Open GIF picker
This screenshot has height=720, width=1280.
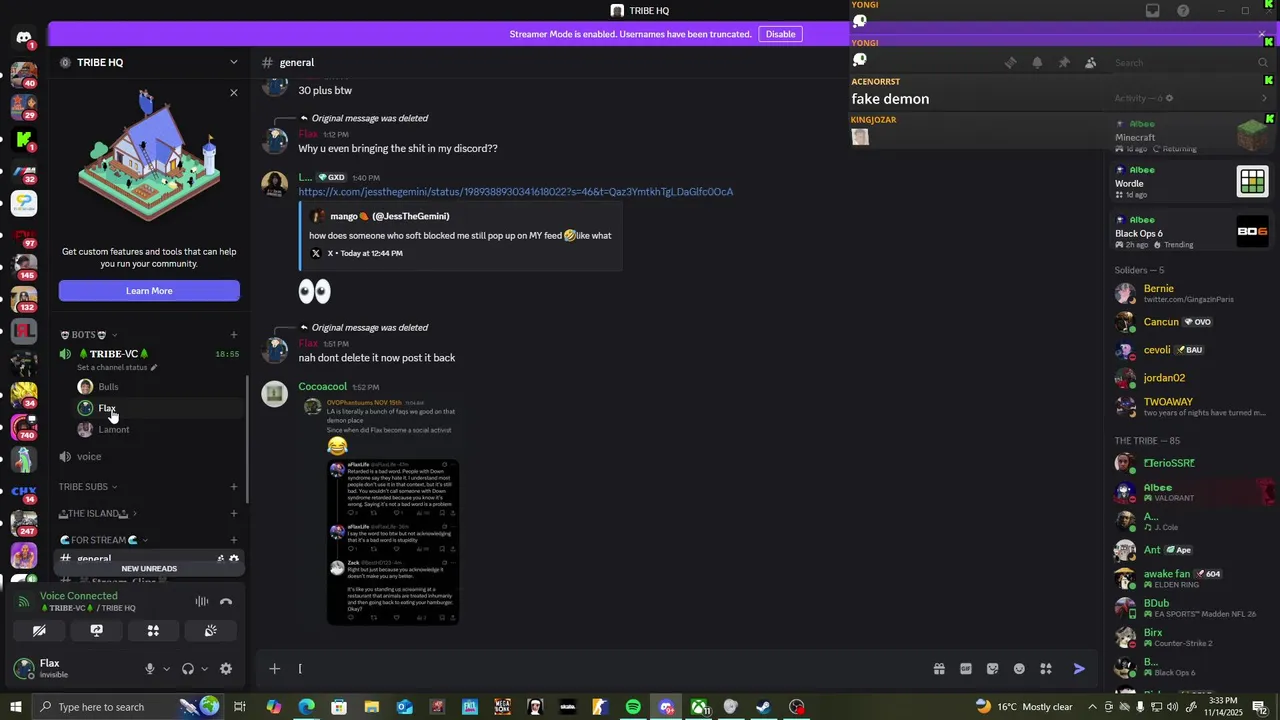click(x=966, y=669)
